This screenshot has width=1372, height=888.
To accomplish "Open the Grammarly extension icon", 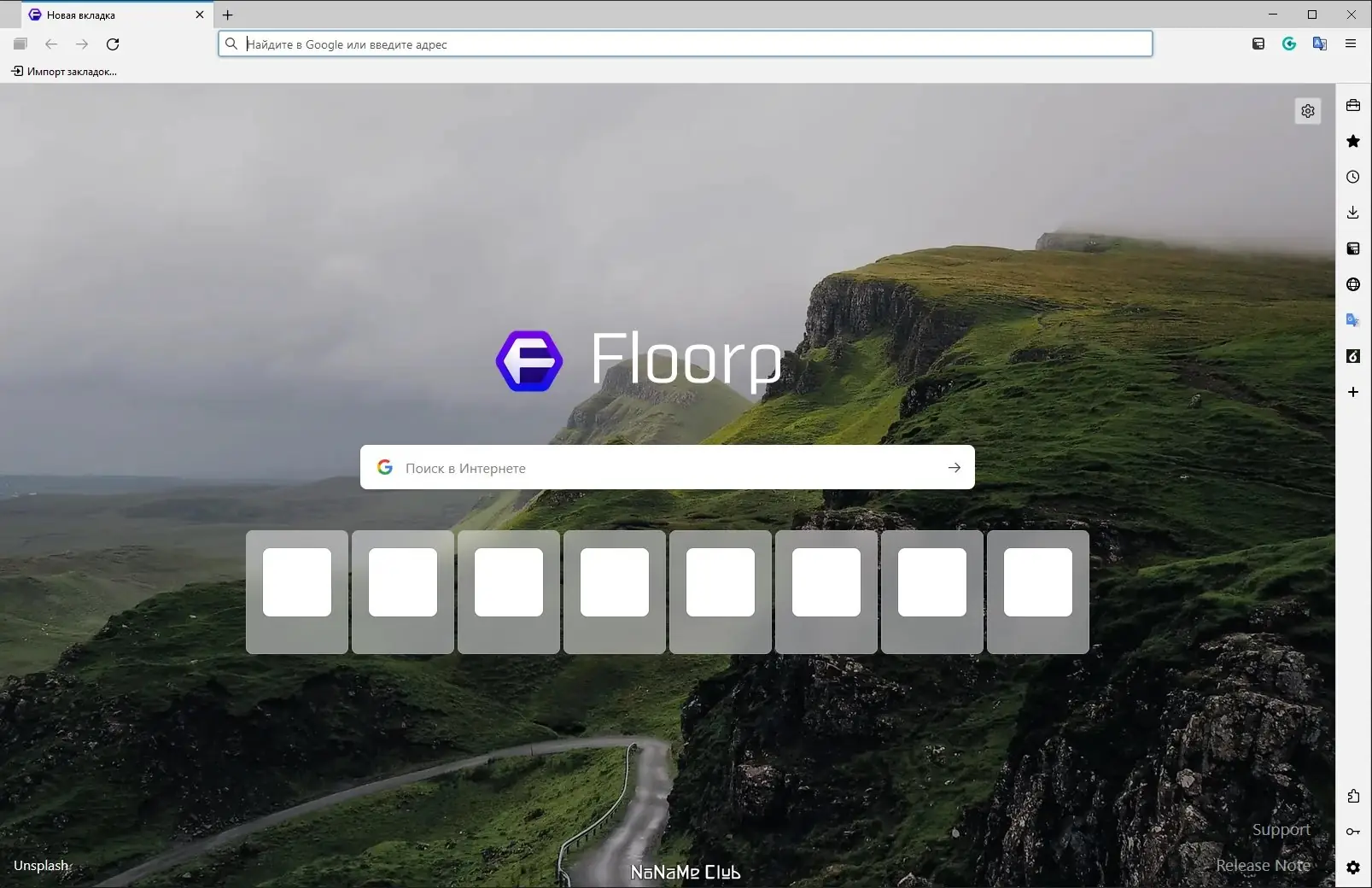I will pos(1289,44).
